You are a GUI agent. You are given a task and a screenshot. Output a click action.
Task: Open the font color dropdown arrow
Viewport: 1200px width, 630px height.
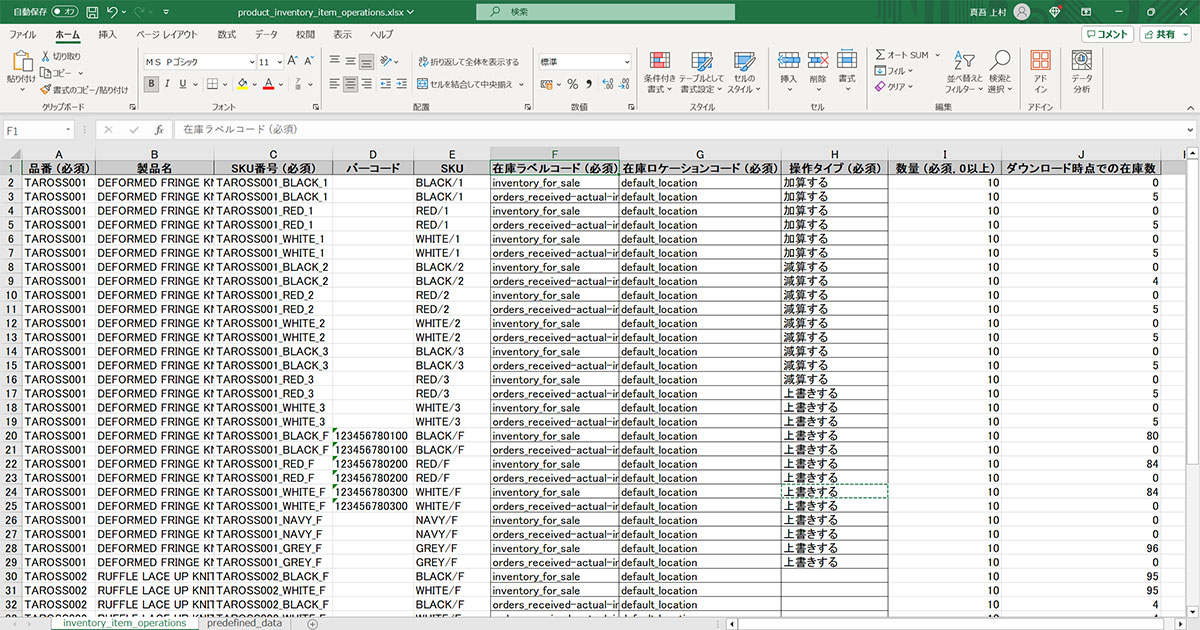tap(283, 84)
